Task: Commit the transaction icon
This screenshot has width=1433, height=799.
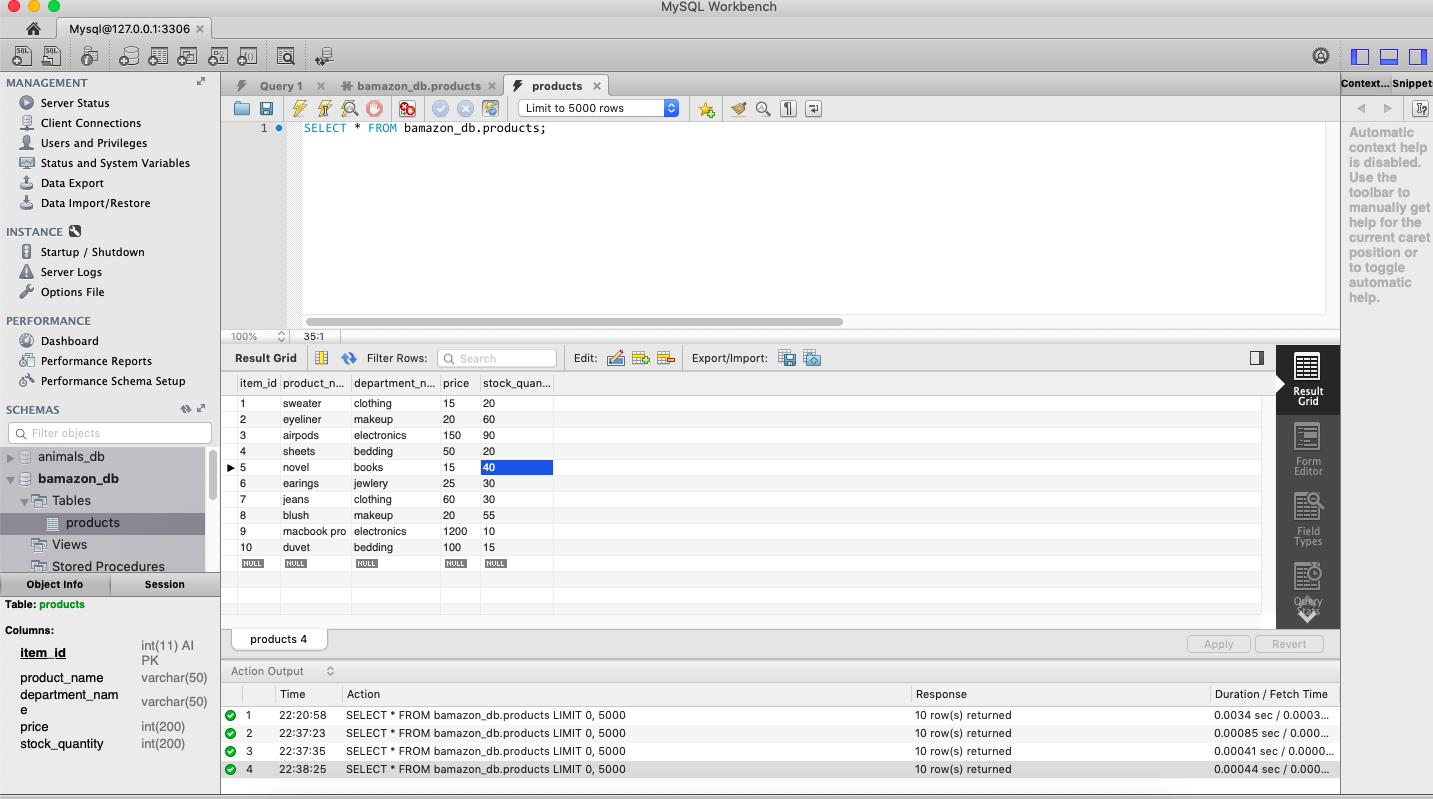Action: pos(440,108)
